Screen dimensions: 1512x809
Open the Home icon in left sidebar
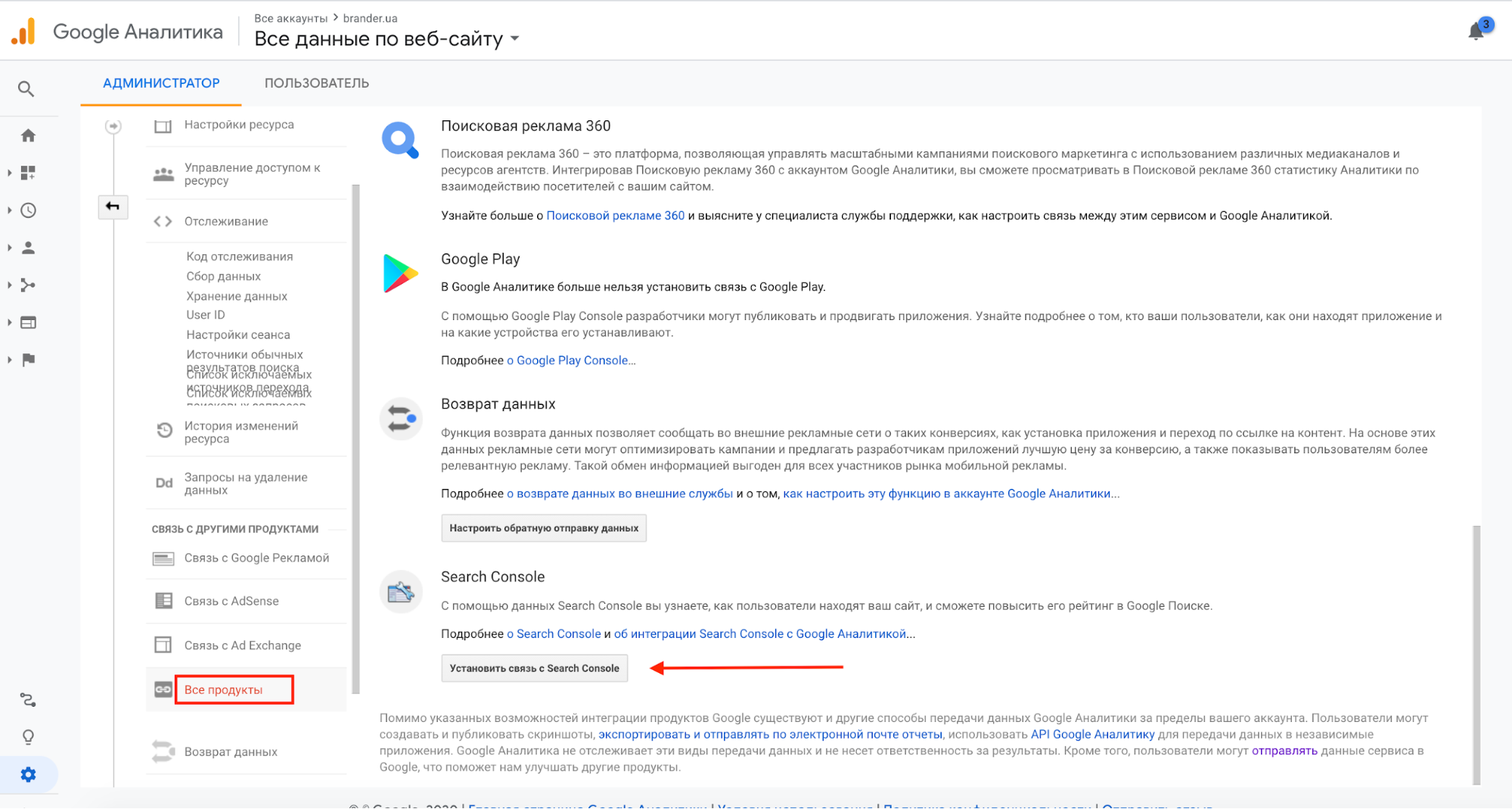pos(28,135)
